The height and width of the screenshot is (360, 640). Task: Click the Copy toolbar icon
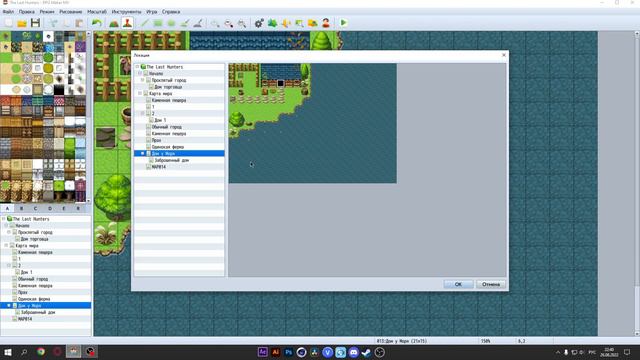click(67, 23)
